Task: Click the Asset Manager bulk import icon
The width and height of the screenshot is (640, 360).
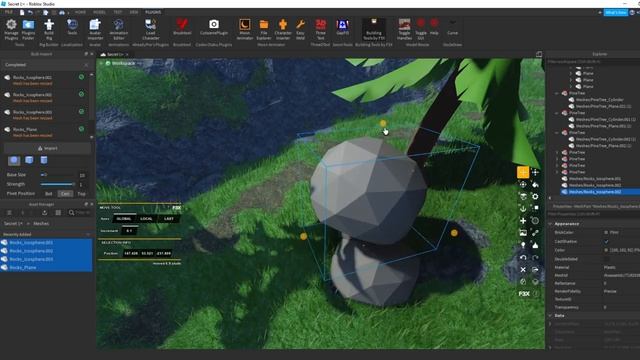Action: 44,213
